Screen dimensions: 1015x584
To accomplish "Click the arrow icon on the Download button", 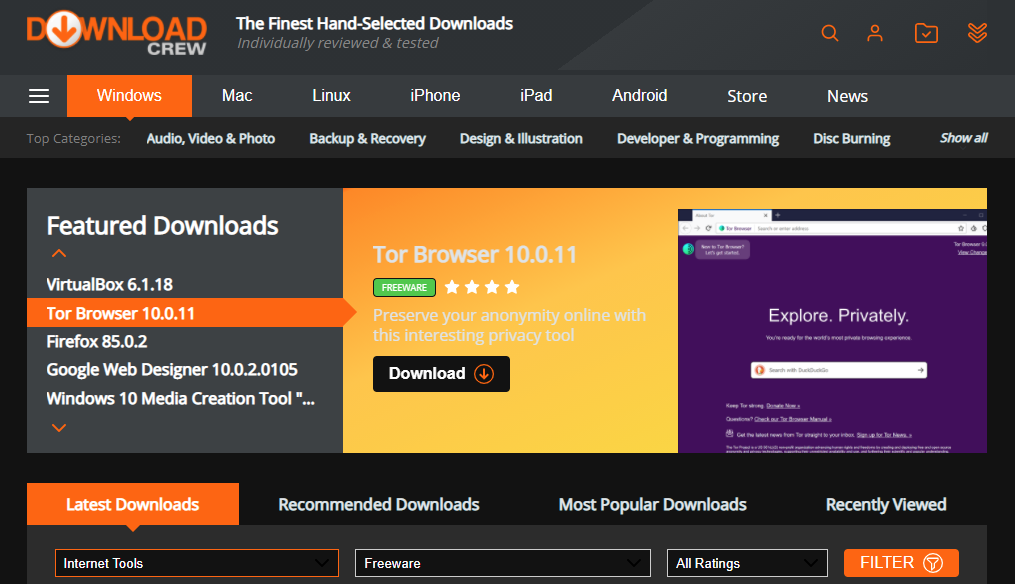I will click(x=483, y=373).
